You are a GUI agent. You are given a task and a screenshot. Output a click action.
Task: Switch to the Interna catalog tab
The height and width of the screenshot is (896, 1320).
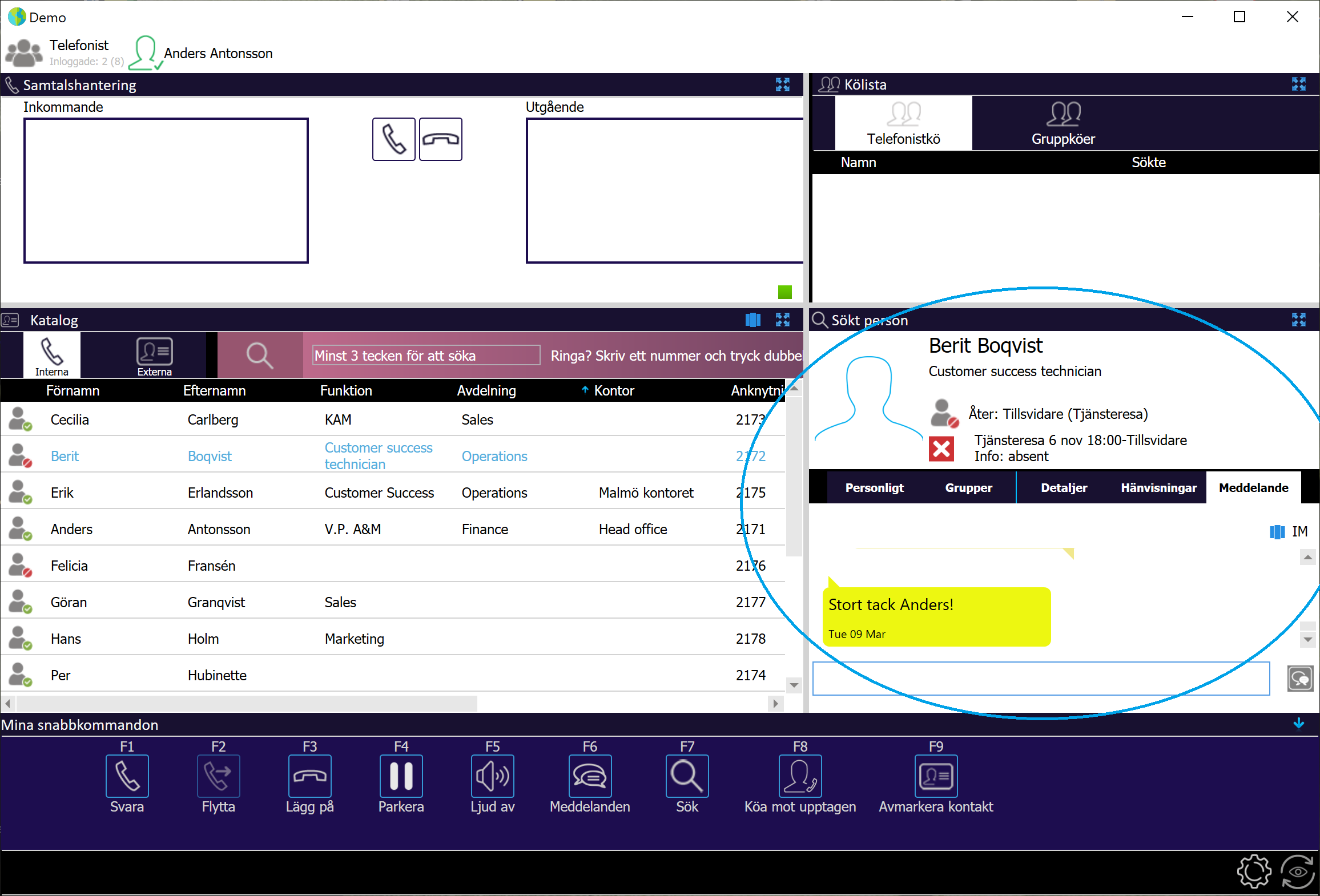click(52, 355)
